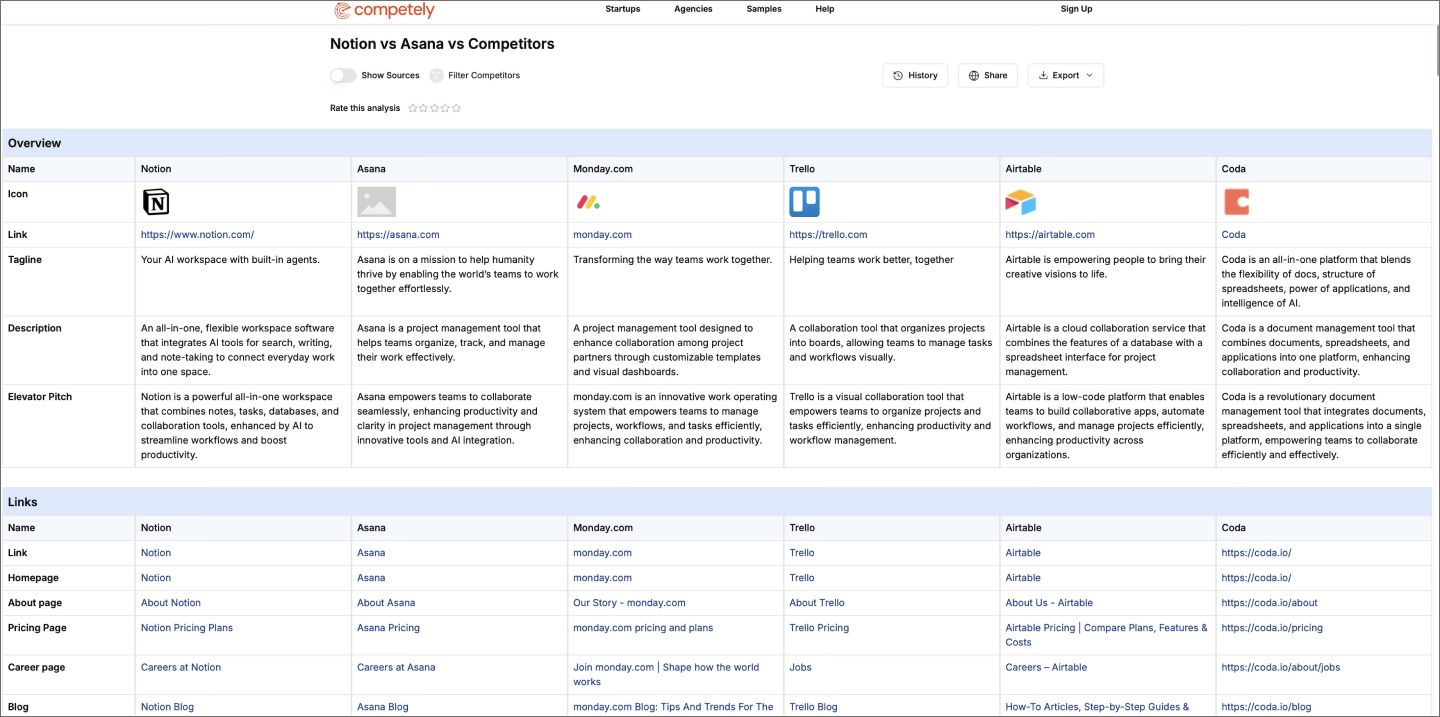Click the Notion logo icon in Icon row
1440x717 pixels.
(156, 201)
